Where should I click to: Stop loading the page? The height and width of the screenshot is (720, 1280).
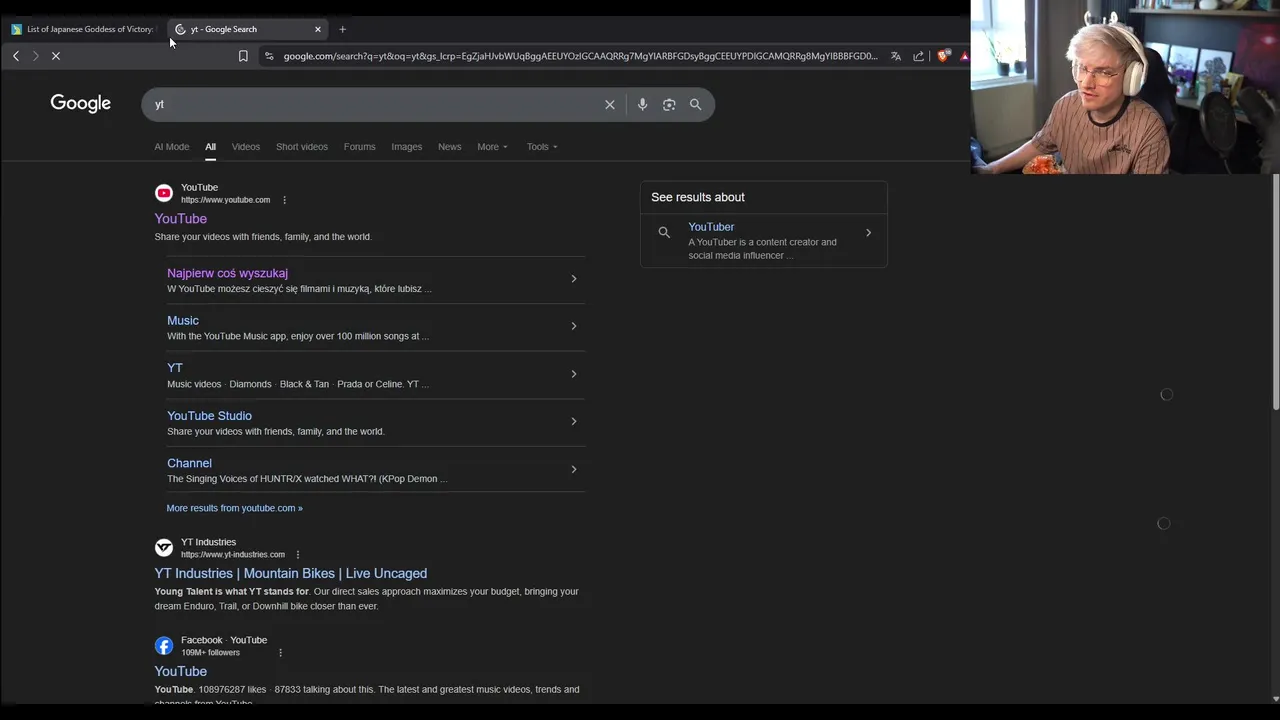56,56
